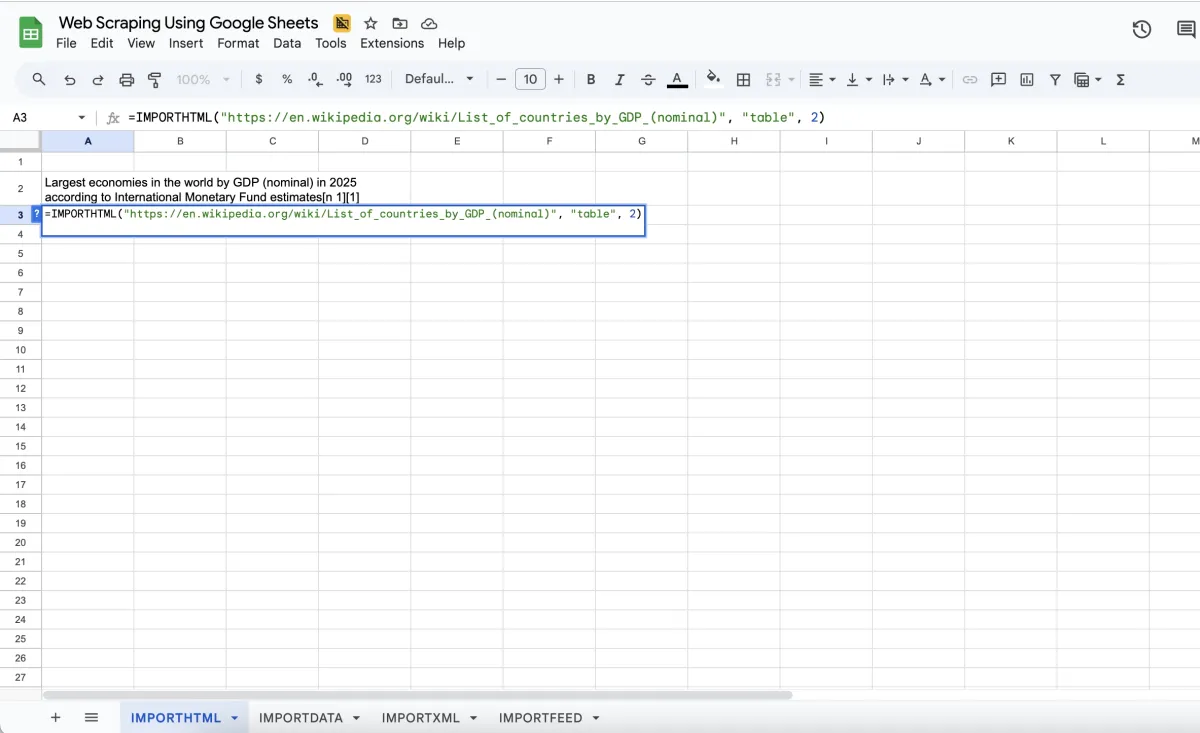1200x733 pixels.
Task: Select row 10 header
Action: pyautogui.click(x=20, y=349)
